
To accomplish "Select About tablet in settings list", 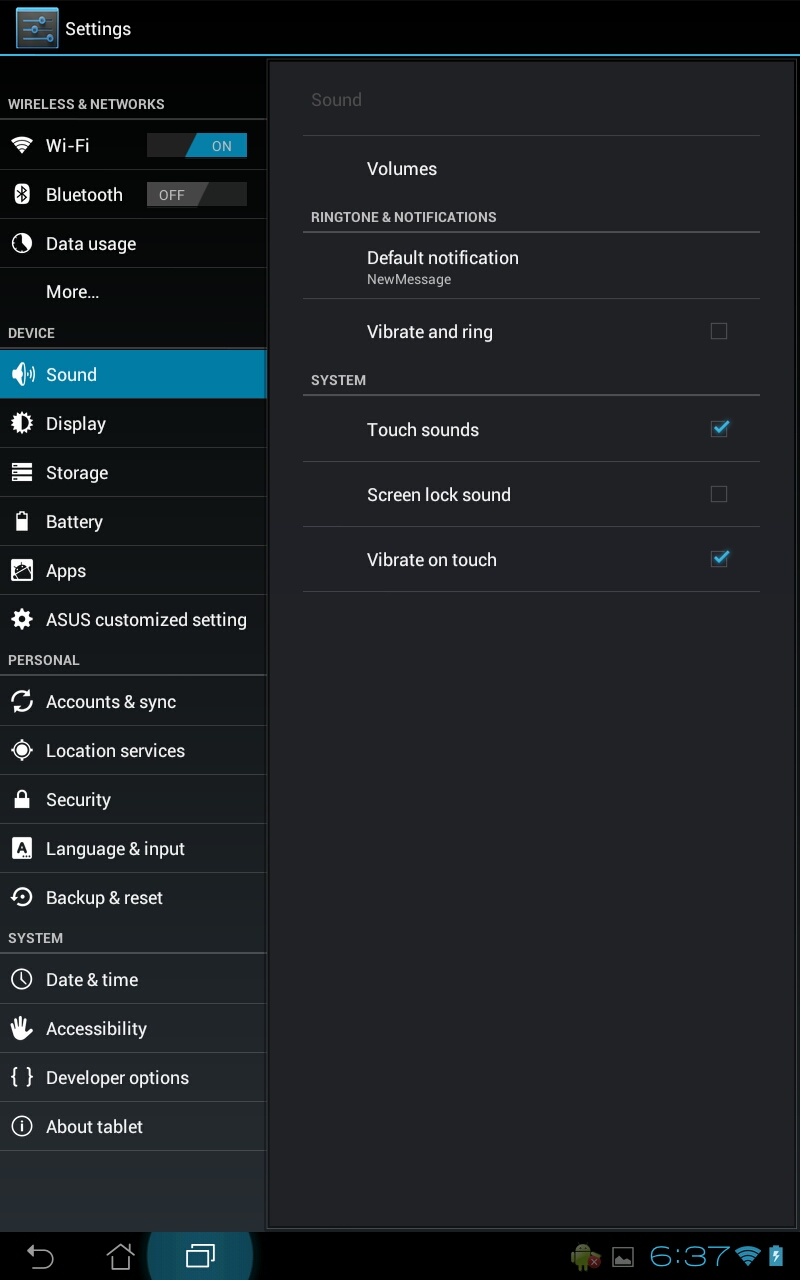I will (94, 1127).
